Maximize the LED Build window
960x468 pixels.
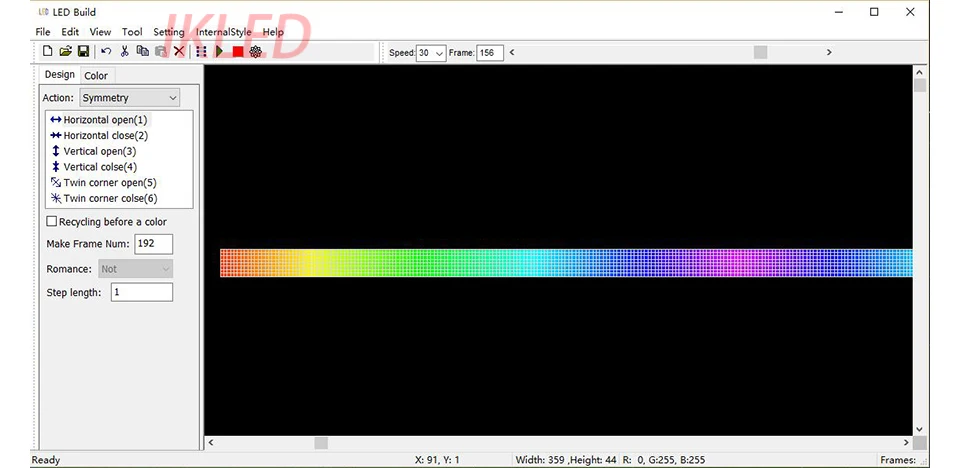874,12
